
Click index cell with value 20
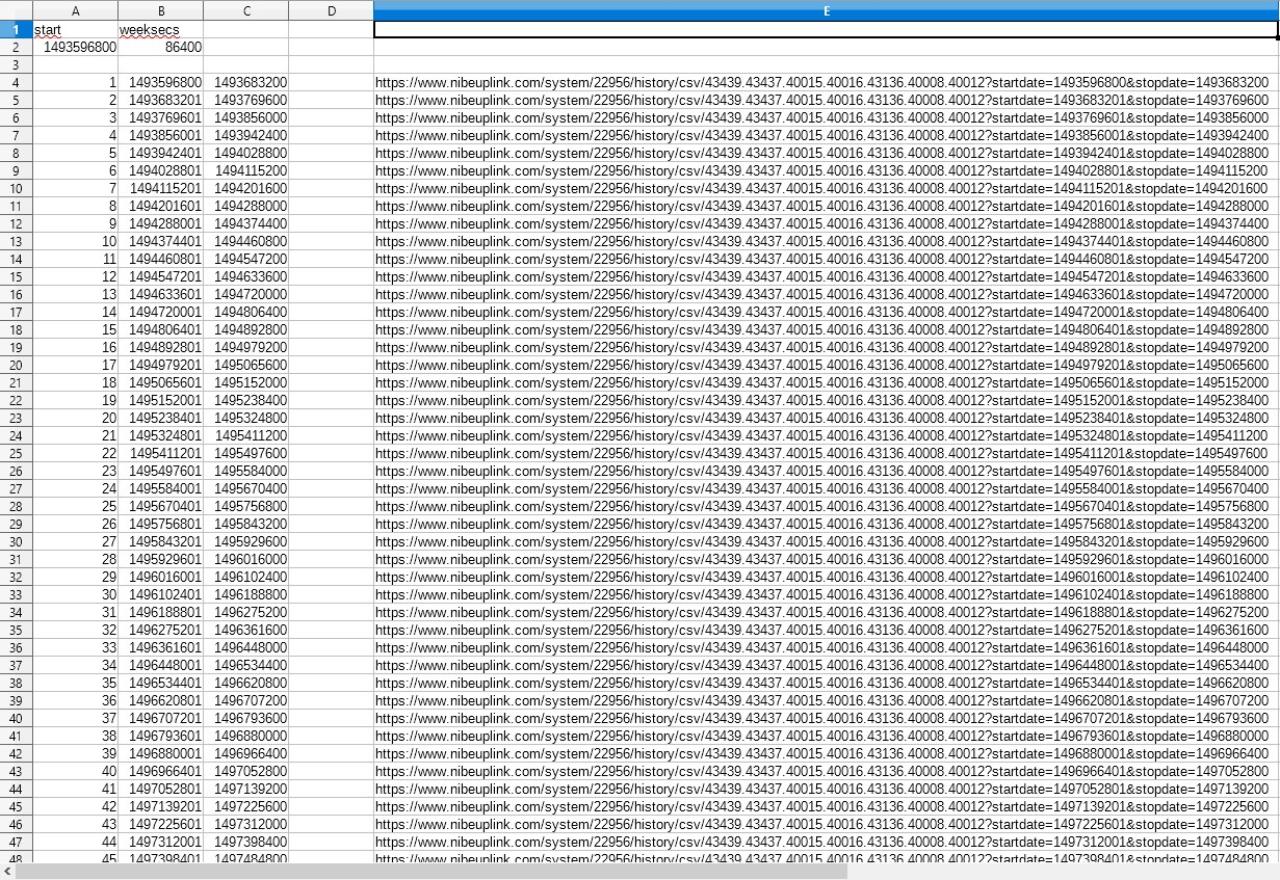[75, 418]
